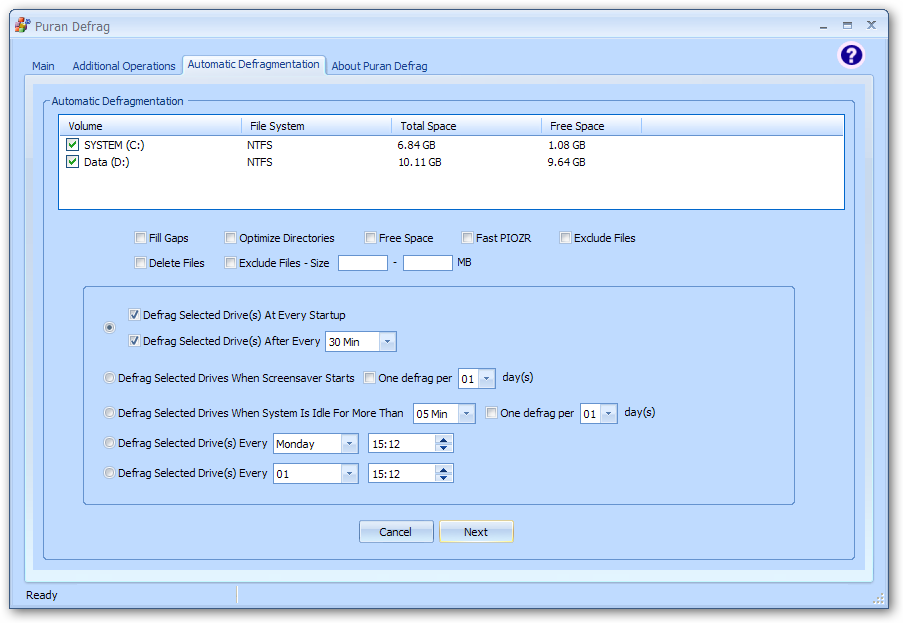Click the maximum file size input field
The width and height of the screenshot is (903, 623).
point(428,263)
